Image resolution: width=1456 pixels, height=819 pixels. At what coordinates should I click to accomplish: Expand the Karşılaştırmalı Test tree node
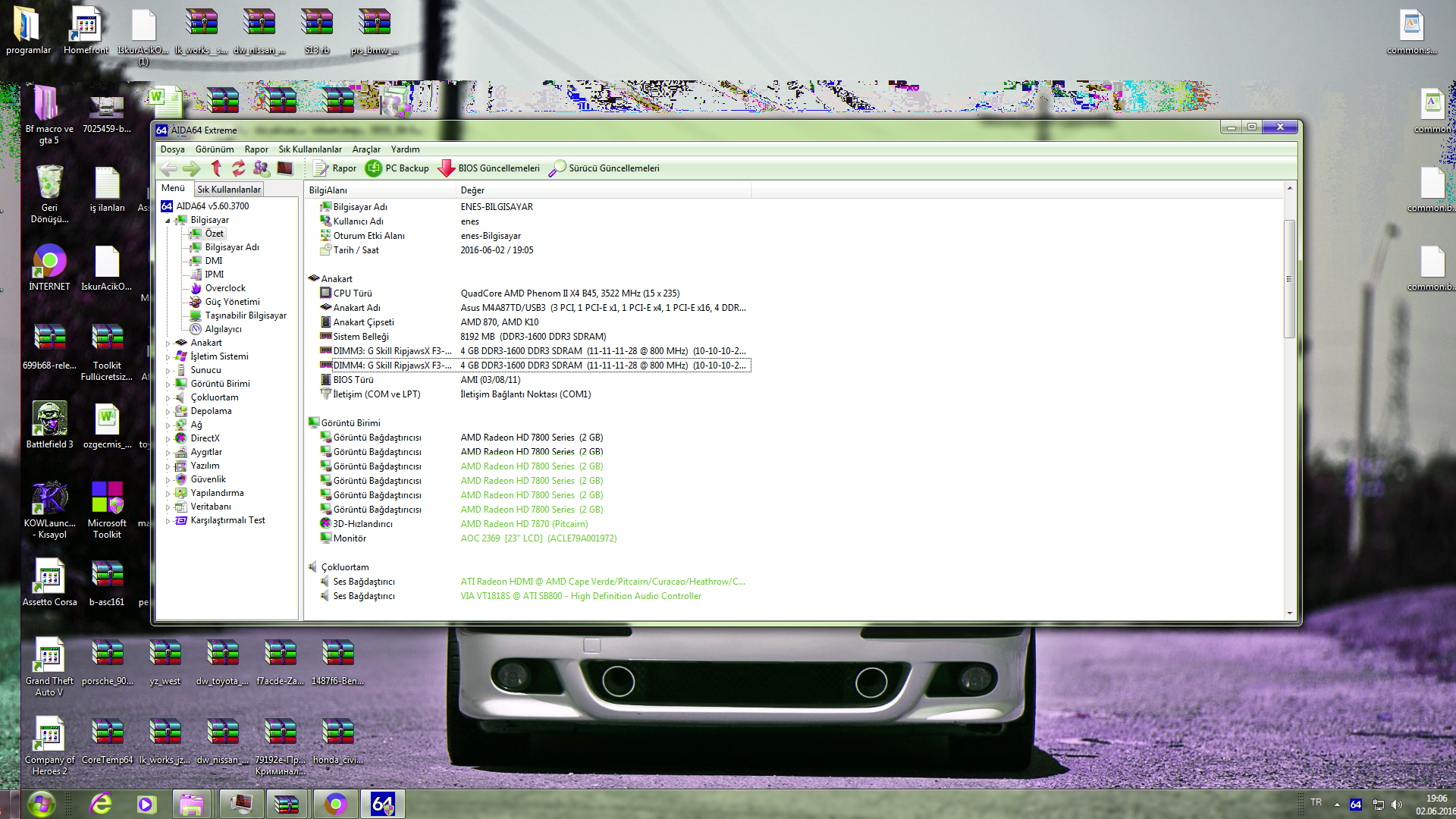[168, 521]
